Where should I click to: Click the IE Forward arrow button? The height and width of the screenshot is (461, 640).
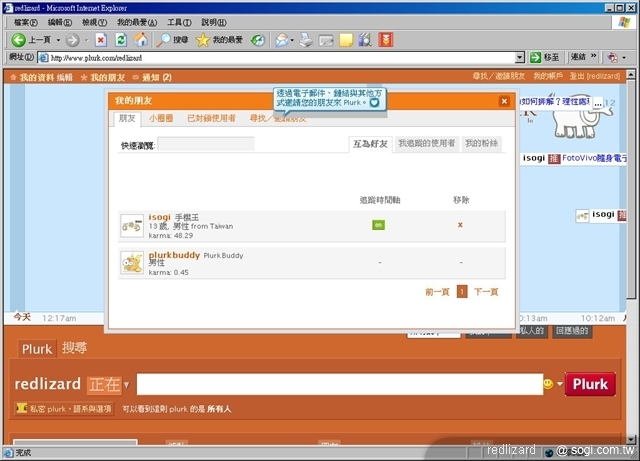tap(73, 40)
